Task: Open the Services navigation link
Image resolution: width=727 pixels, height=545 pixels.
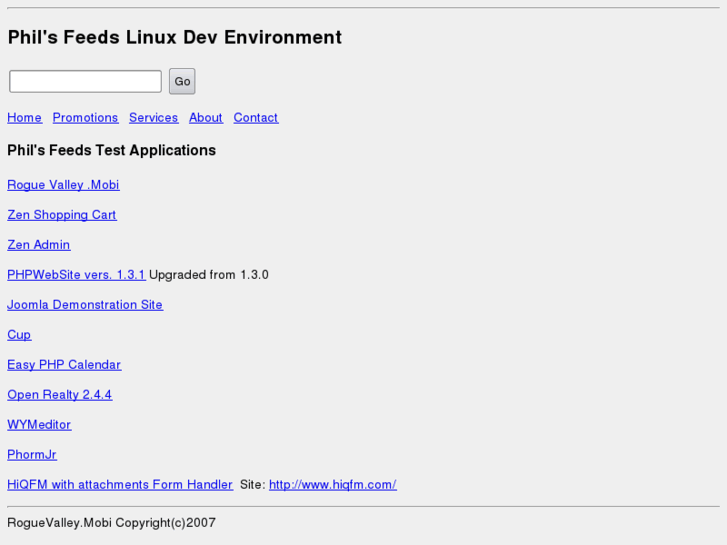Action: pos(153,118)
